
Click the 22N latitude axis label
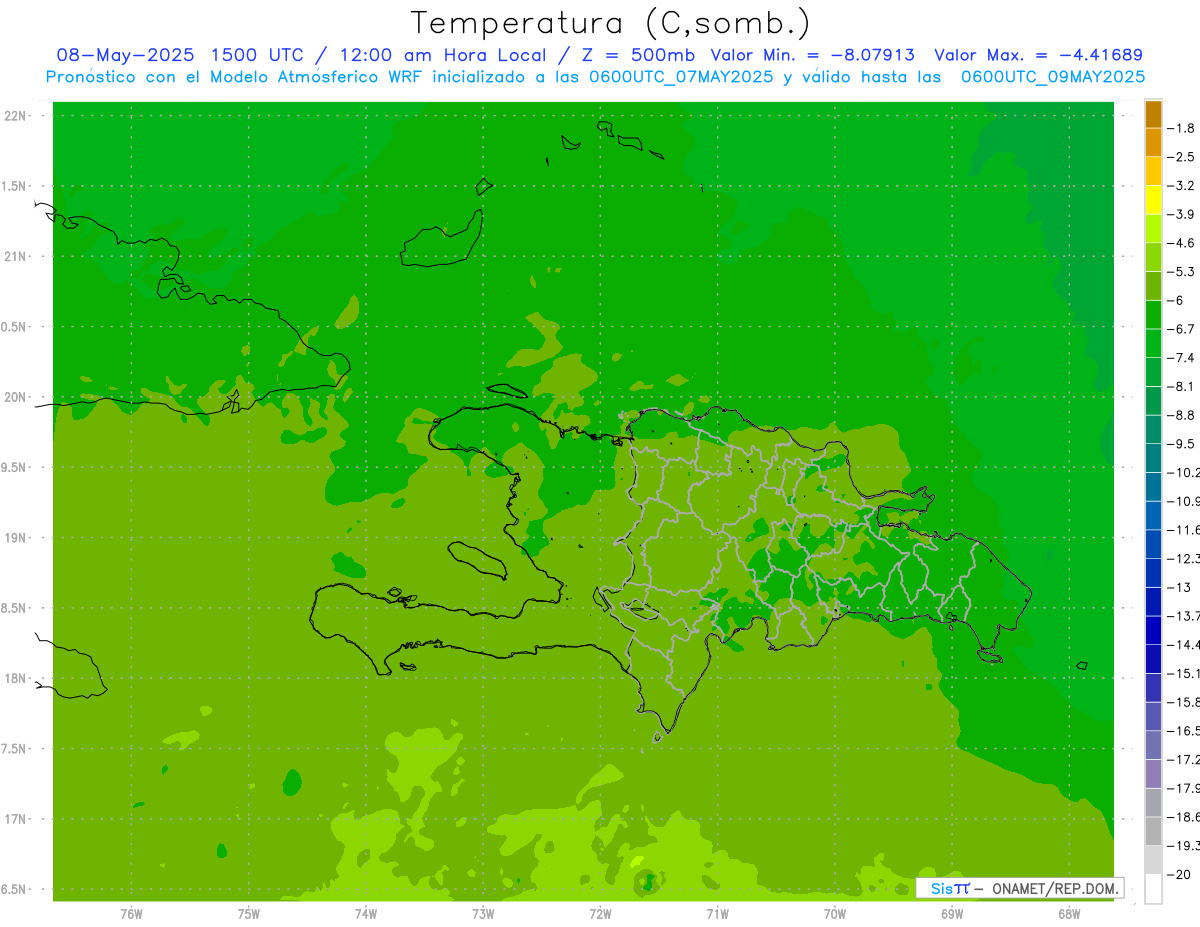coord(15,116)
